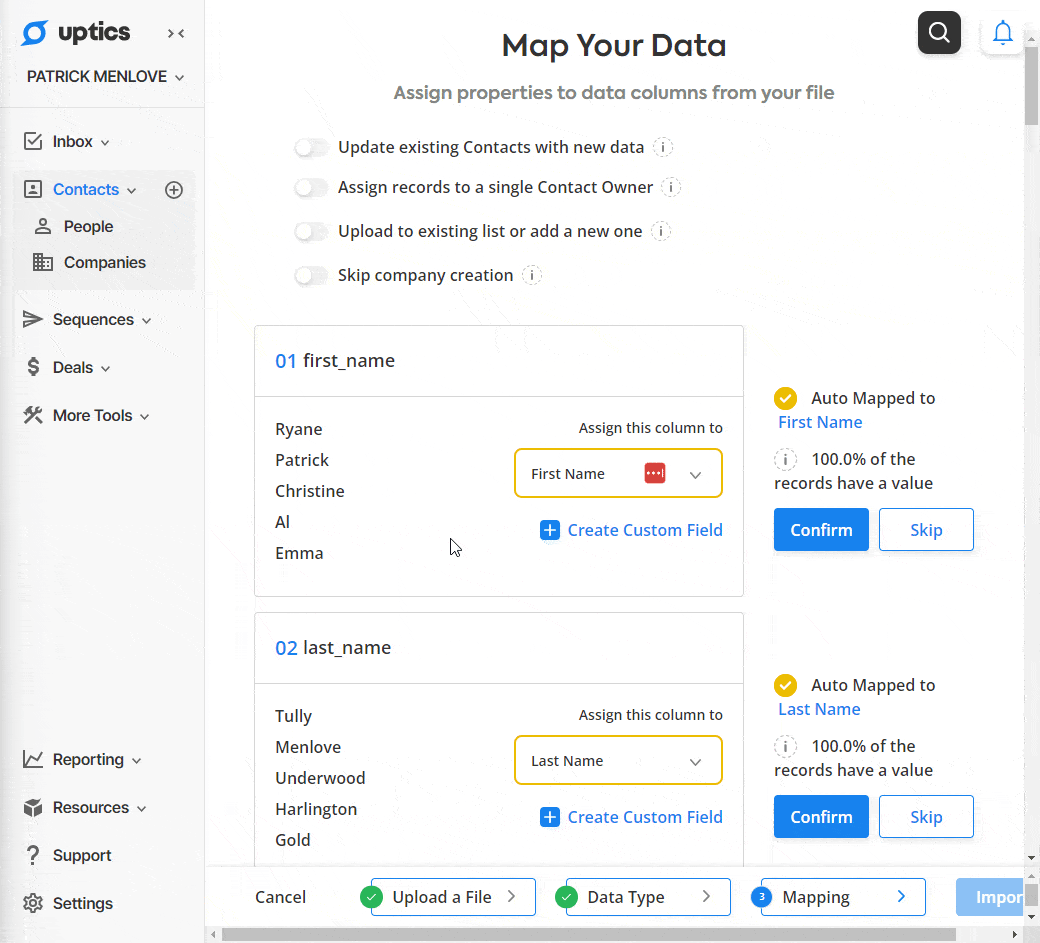Screen dimensions: 1040x943
Task: Expand the Reporting menu chevron
Action: [137, 761]
